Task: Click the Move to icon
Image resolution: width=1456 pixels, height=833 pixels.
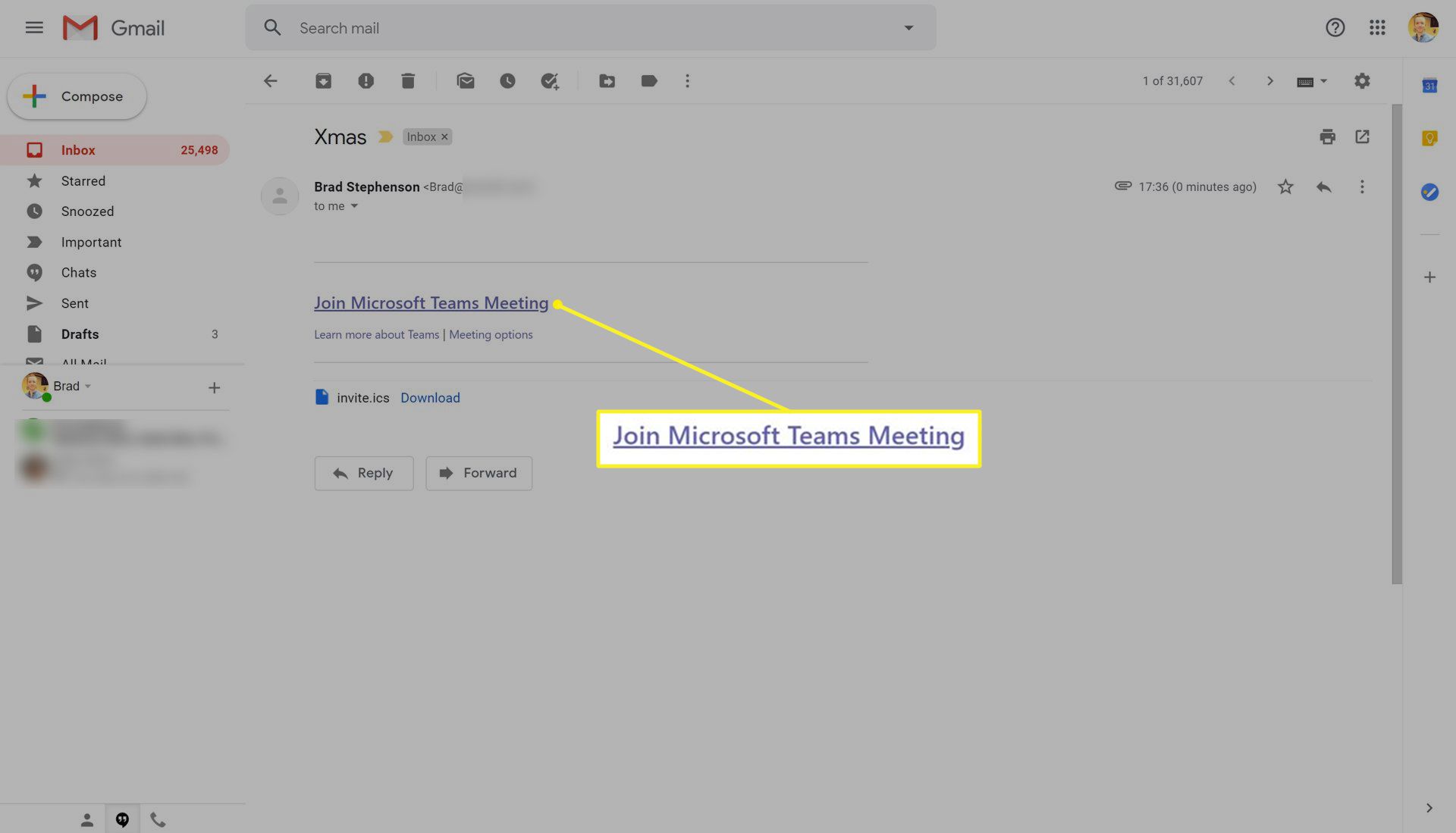Action: tap(607, 81)
